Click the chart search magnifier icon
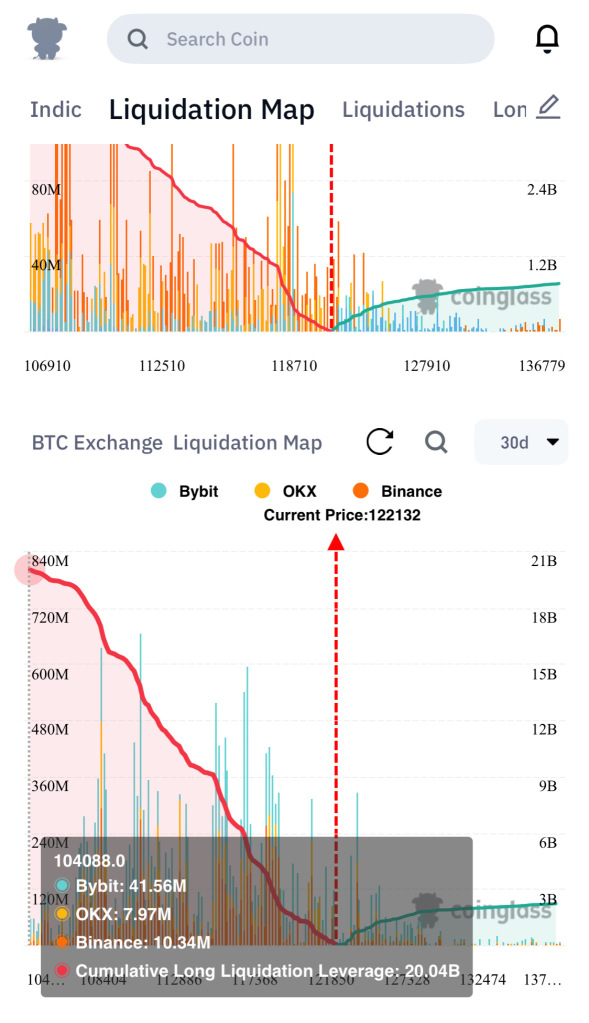The width and height of the screenshot is (589, 1023). [436, 442]
